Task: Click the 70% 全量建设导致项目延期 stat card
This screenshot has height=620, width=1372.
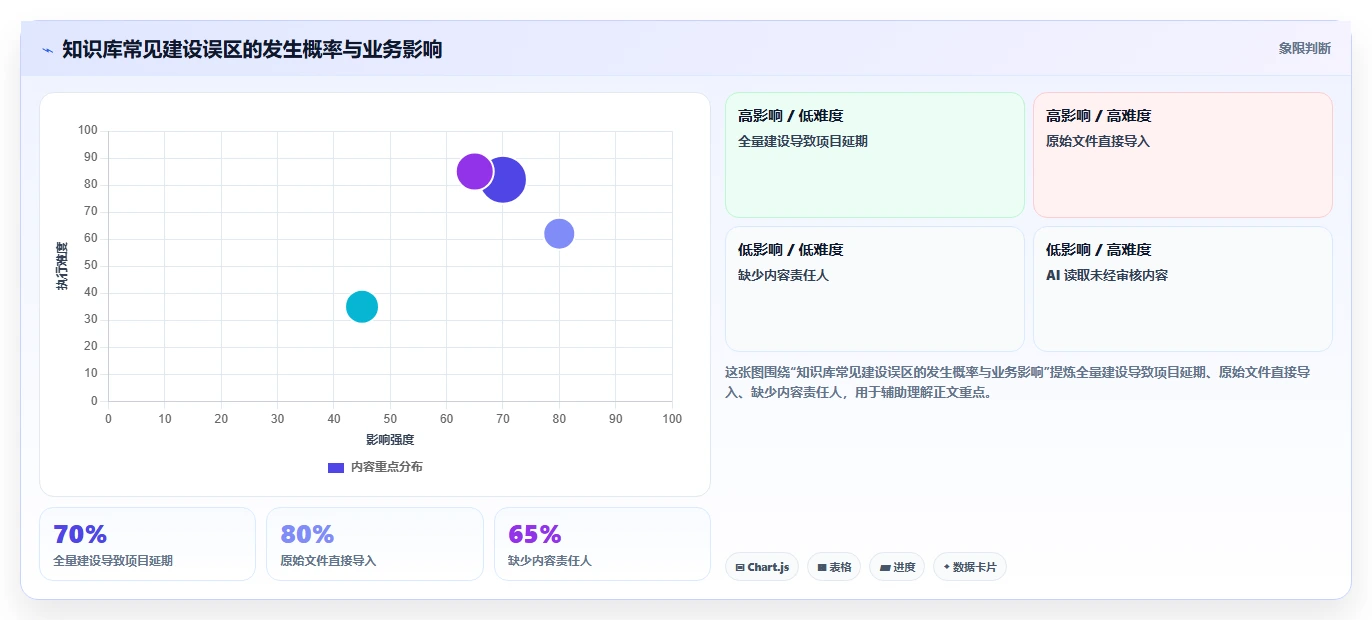Action: pyautogui.click(x=147, y=544)
